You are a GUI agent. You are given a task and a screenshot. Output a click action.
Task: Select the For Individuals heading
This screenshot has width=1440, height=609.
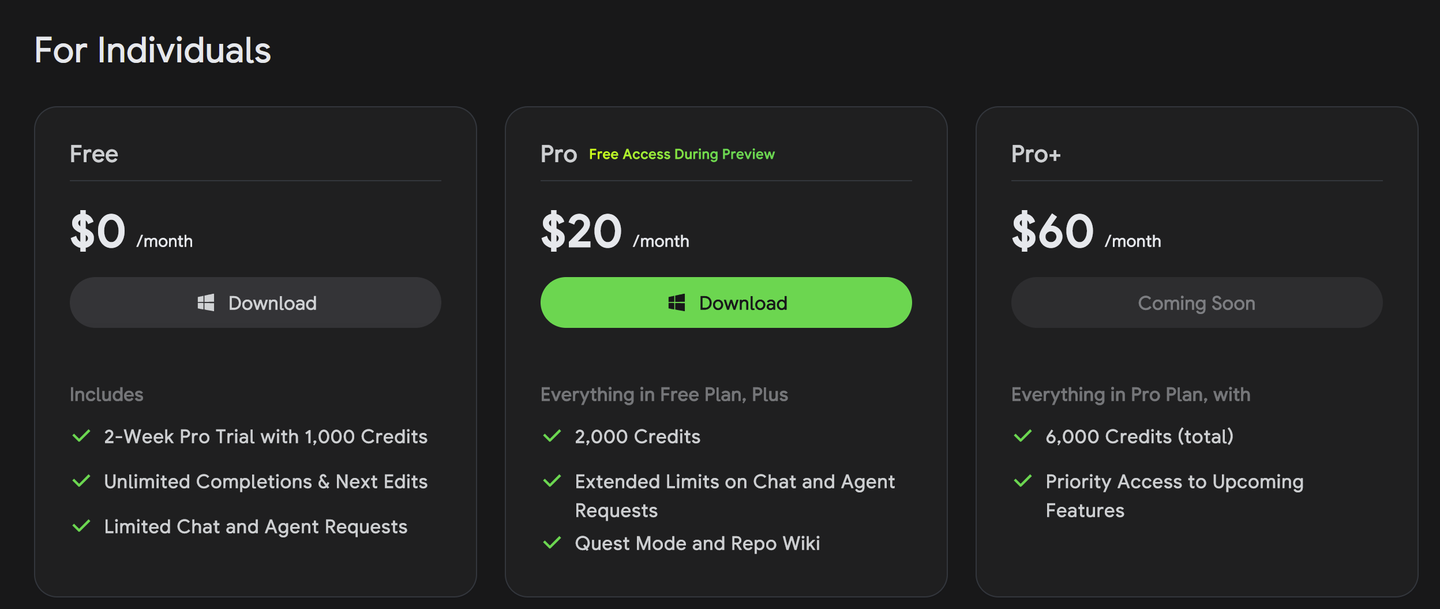click(x=152, y=50)
